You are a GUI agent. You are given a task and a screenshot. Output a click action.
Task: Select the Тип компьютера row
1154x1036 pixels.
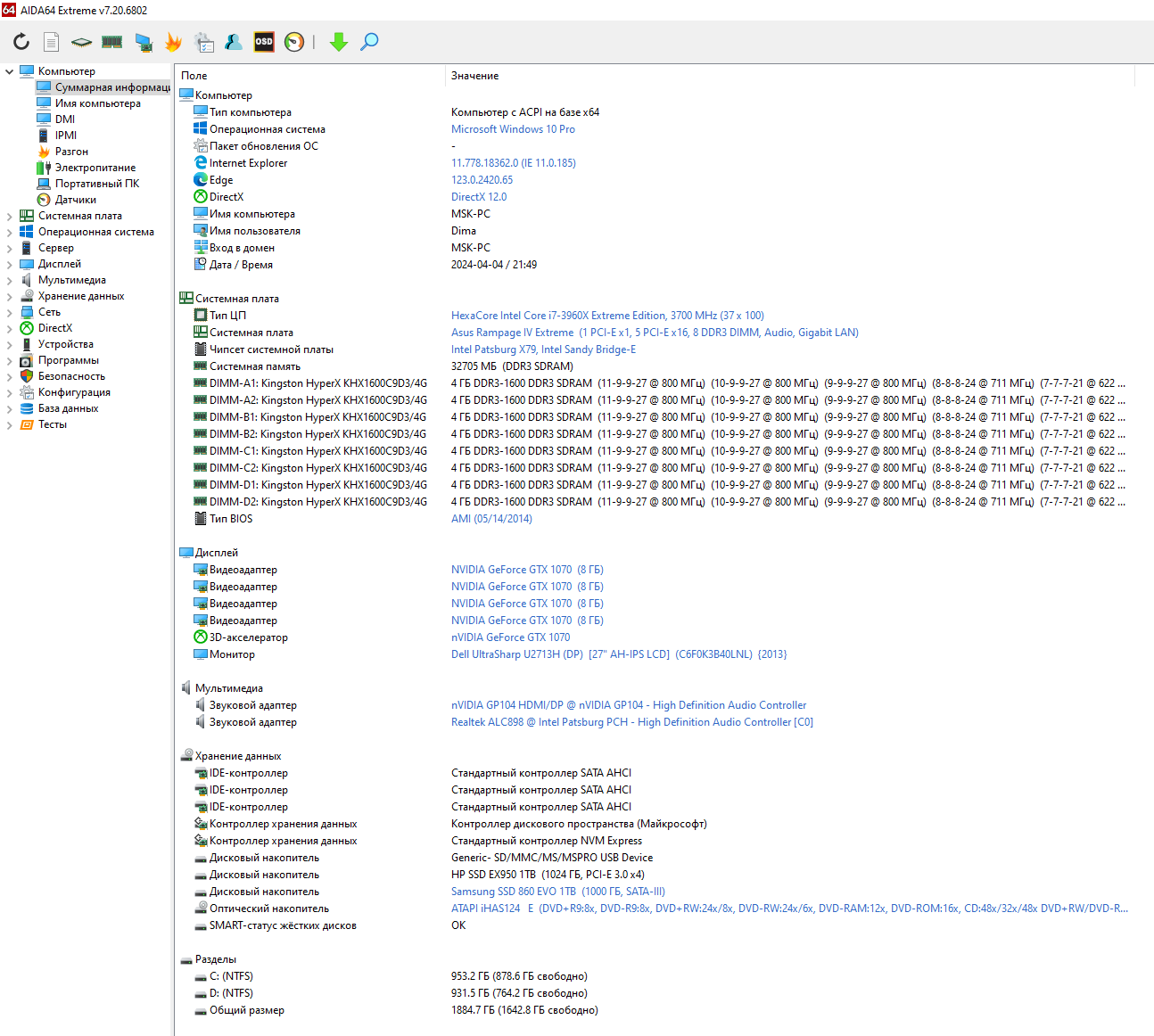click(655, 112)
